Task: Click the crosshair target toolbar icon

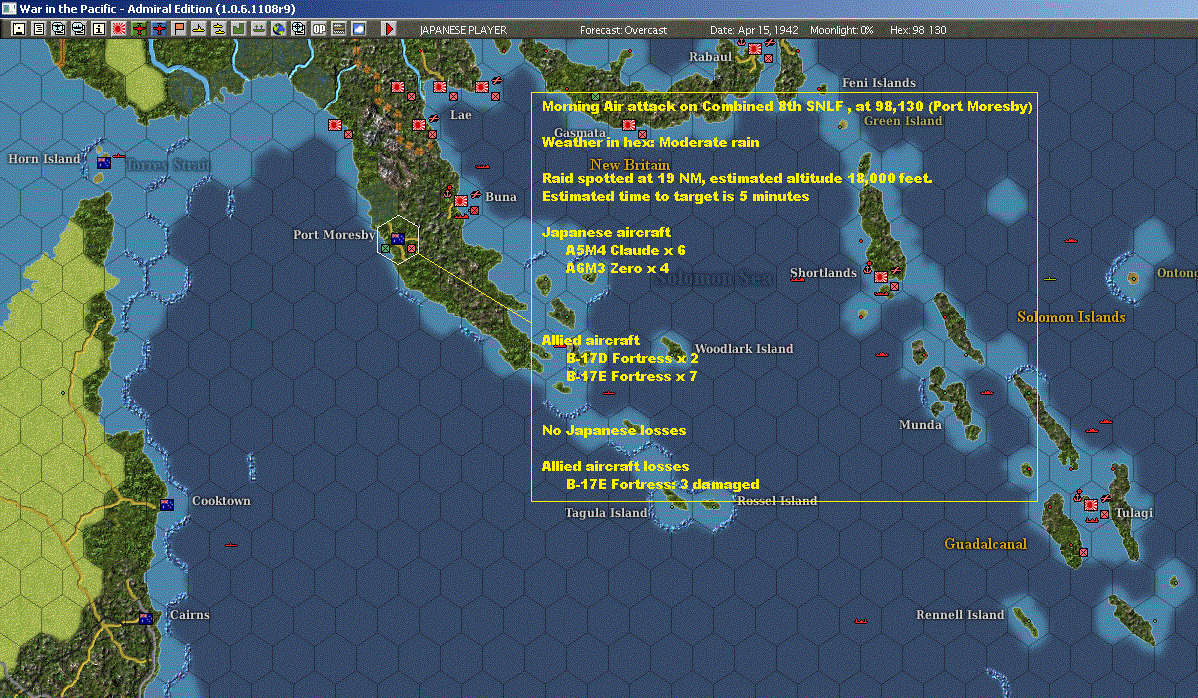Action: (299, 29)
